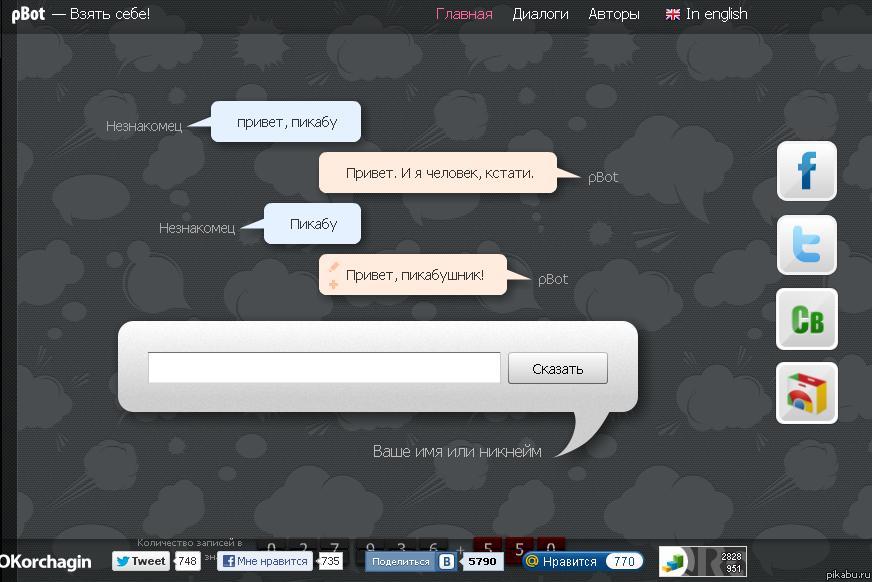
Task: Click the ρBot logo in header
Action: tap(27, 14)
